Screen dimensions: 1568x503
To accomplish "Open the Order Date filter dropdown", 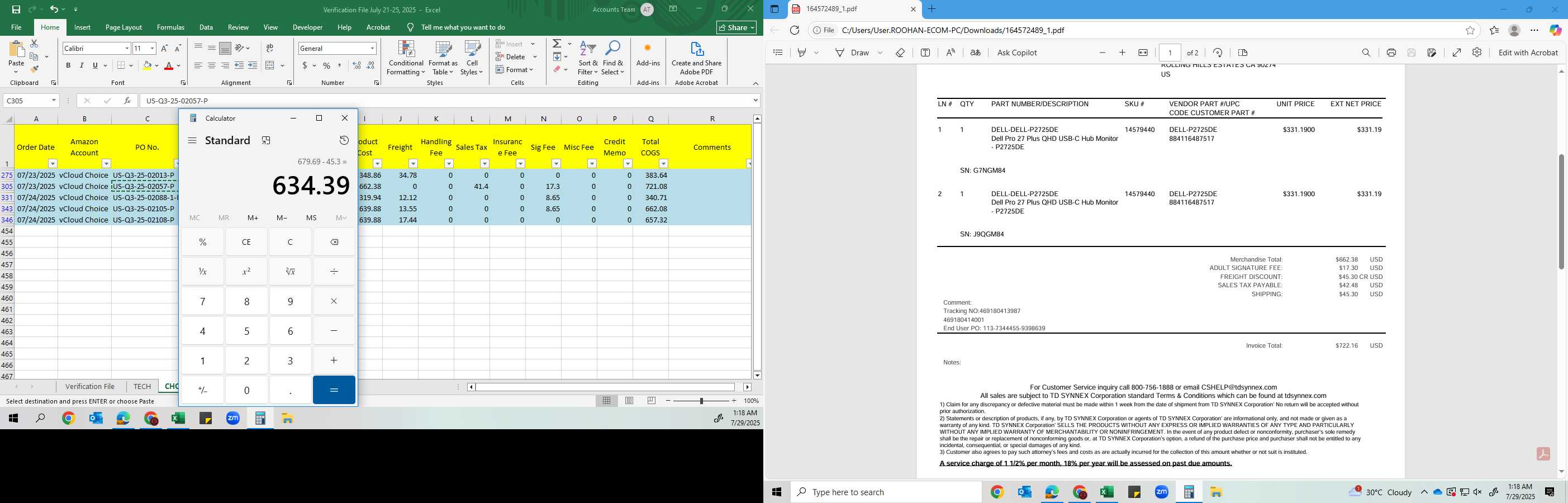I will point(53,163).
